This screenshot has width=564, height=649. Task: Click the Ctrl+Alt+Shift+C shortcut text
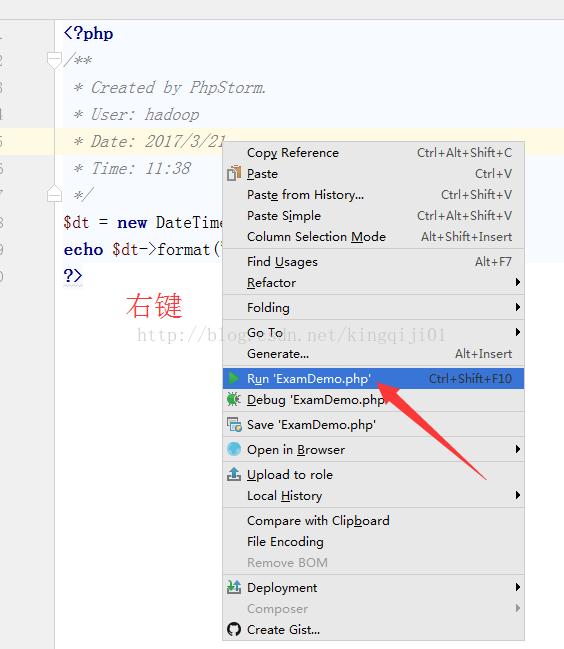coord(464,153)
